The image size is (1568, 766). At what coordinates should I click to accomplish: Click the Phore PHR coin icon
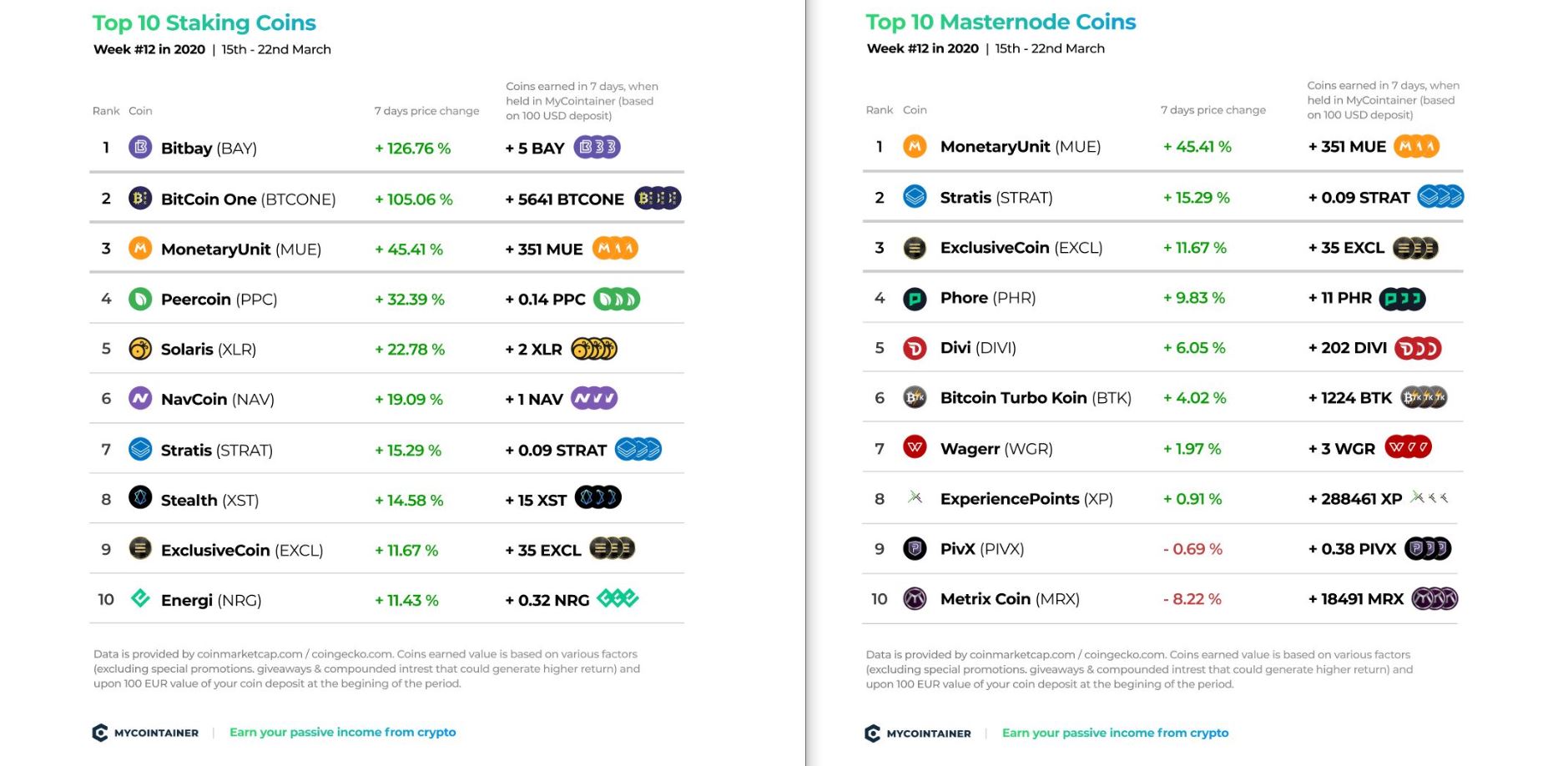coord(915,298)
